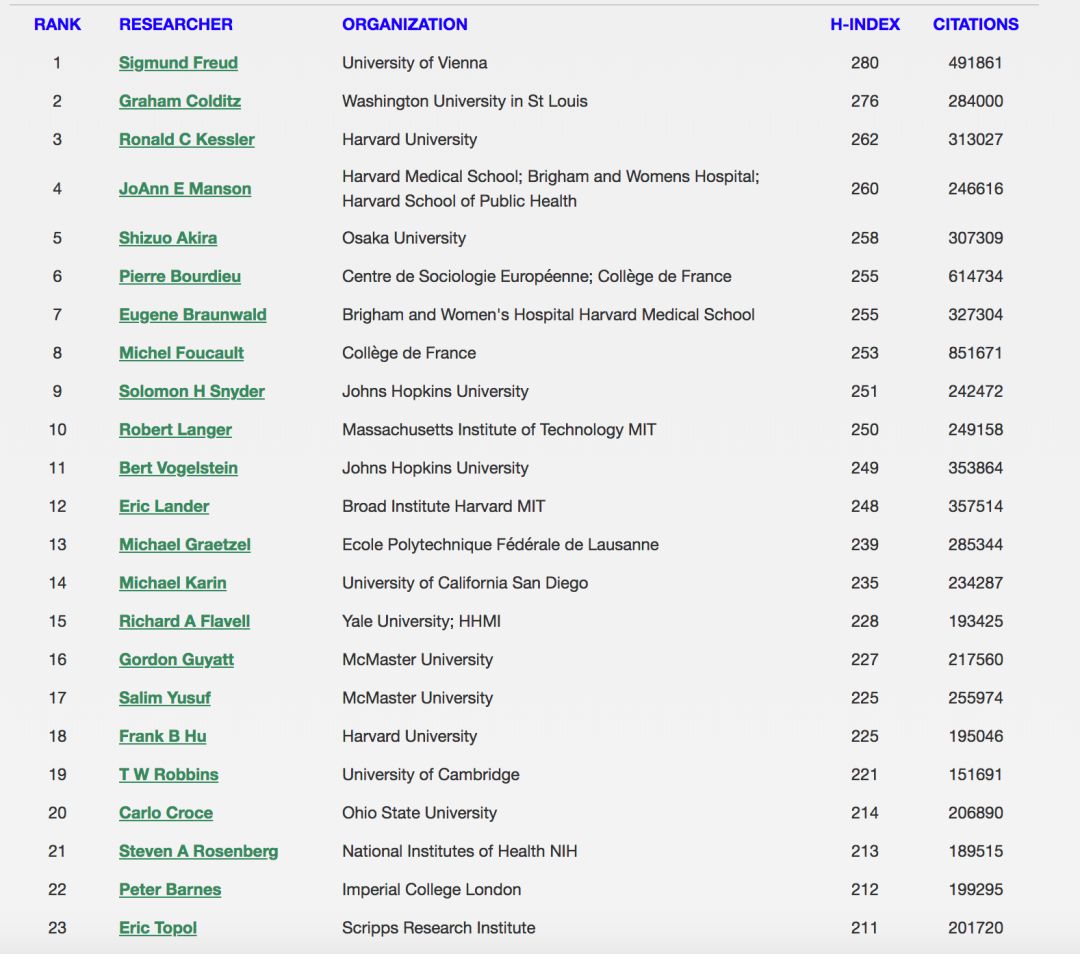The image size is (1080, 954).
Task: Click 'National Institutes of Health NIH' cell
Action: pos(460,851)
